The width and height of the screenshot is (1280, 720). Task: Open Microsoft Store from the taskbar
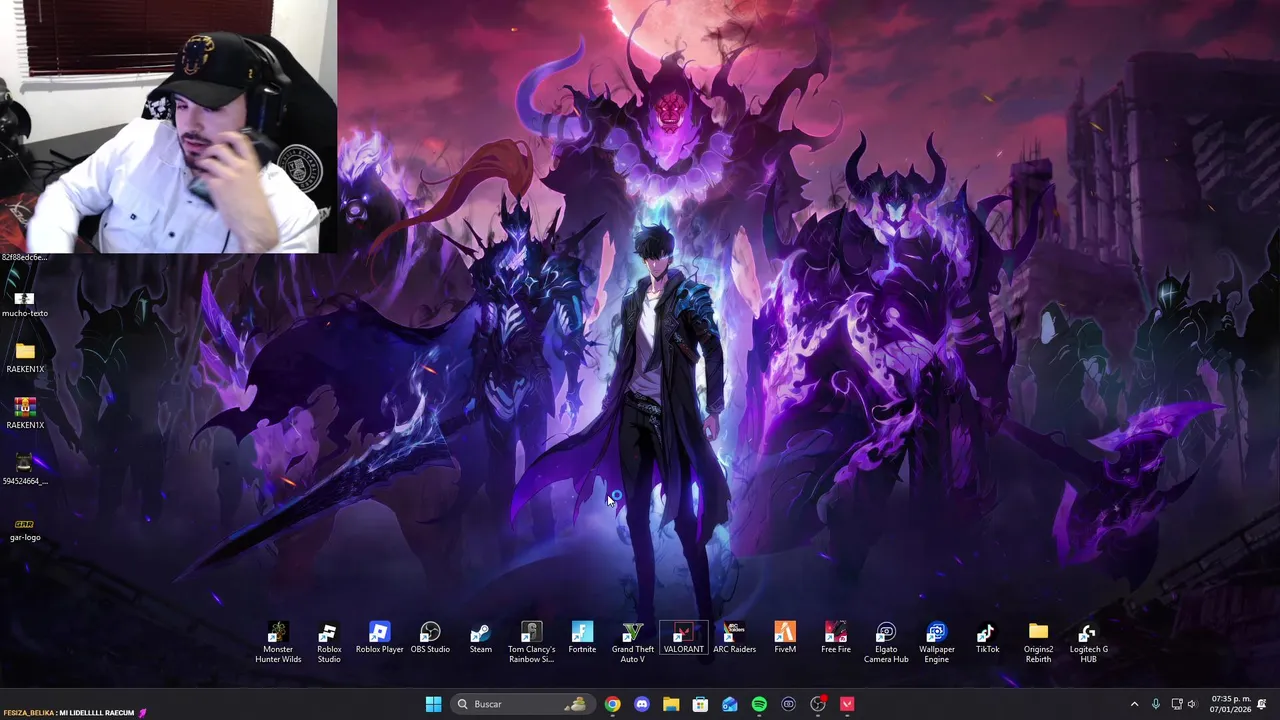click(x=700, y=704)
